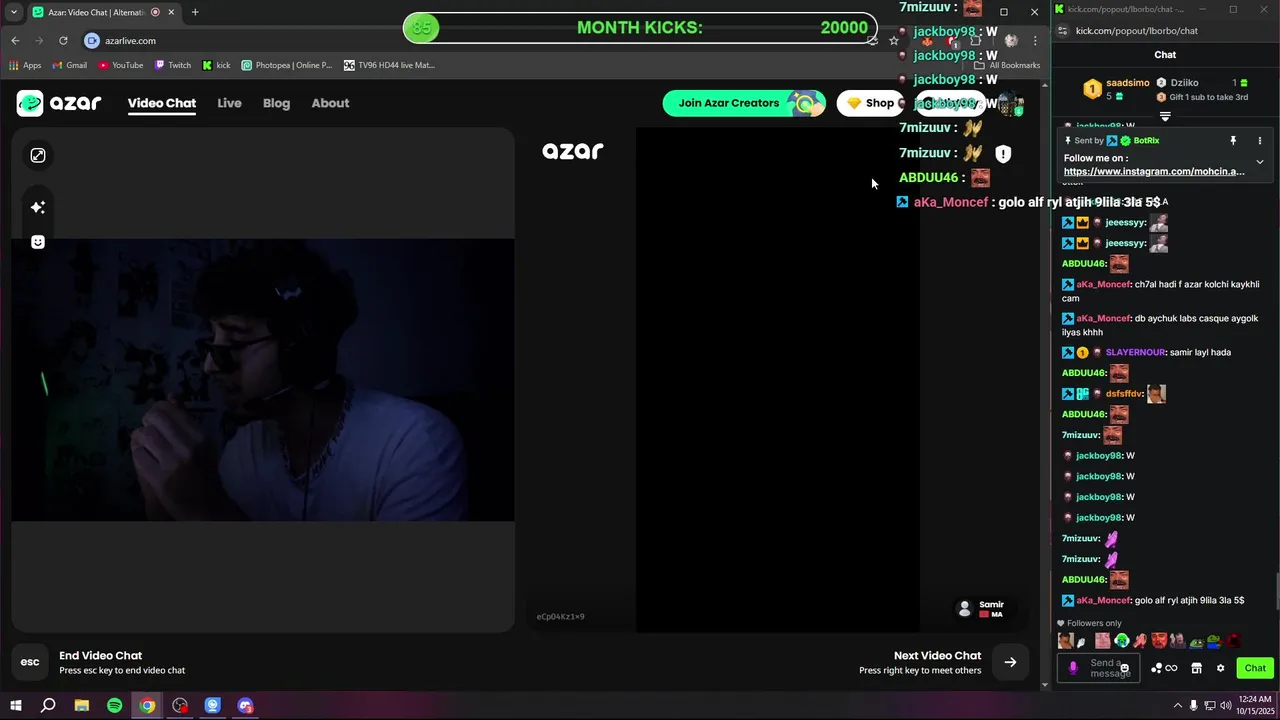Open Windows search on taskbar

(48, 706)
